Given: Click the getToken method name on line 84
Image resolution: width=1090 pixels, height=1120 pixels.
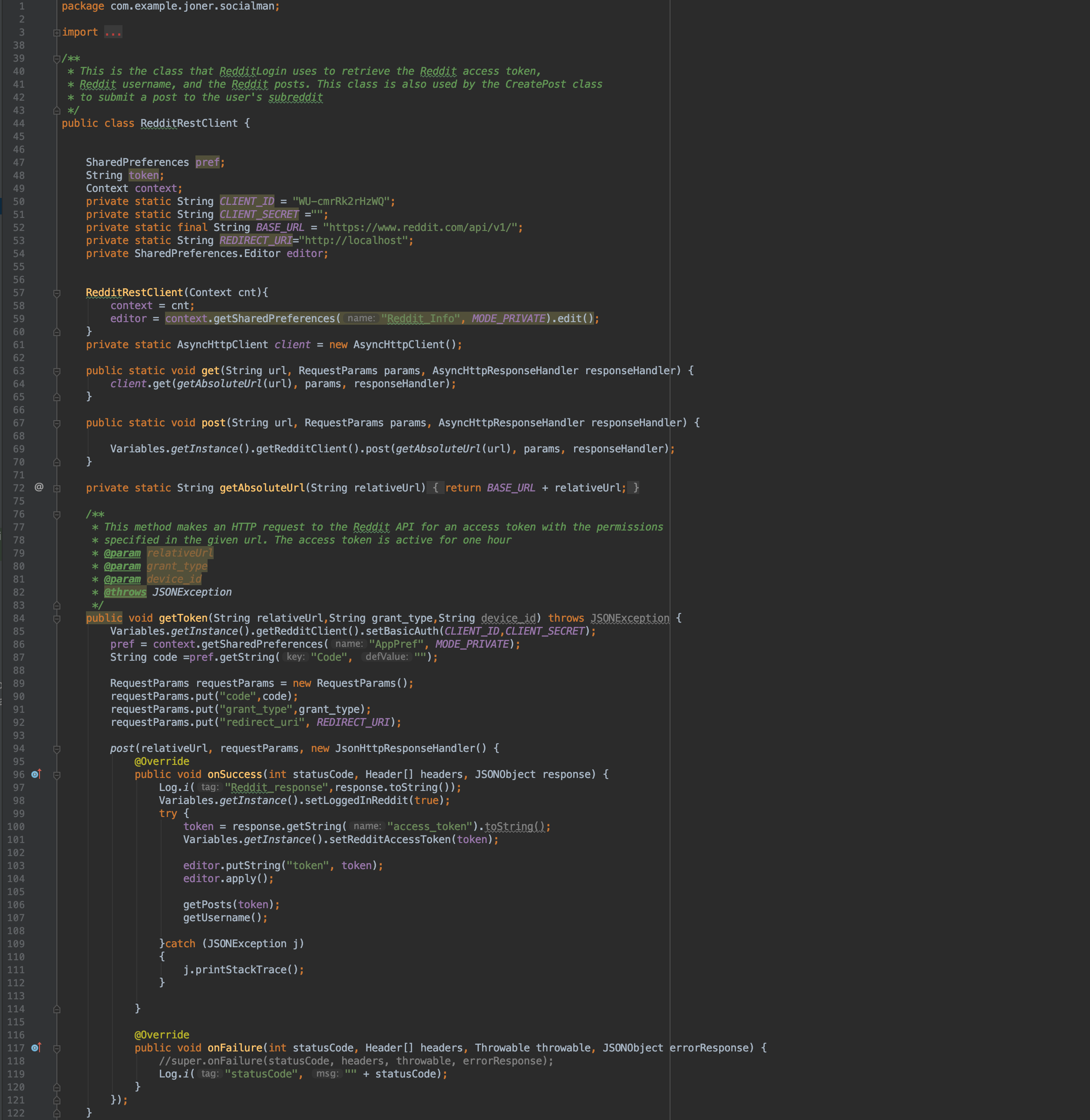Looking at the screenshot, I should coord(183,618).
